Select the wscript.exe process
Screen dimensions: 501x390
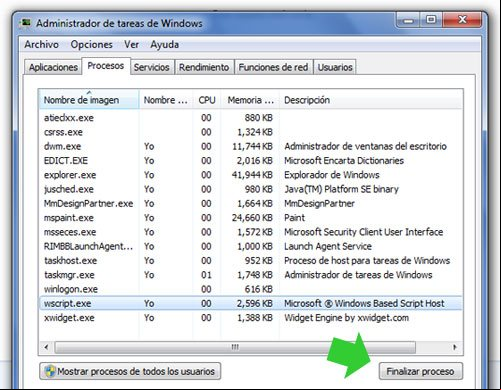251,303
